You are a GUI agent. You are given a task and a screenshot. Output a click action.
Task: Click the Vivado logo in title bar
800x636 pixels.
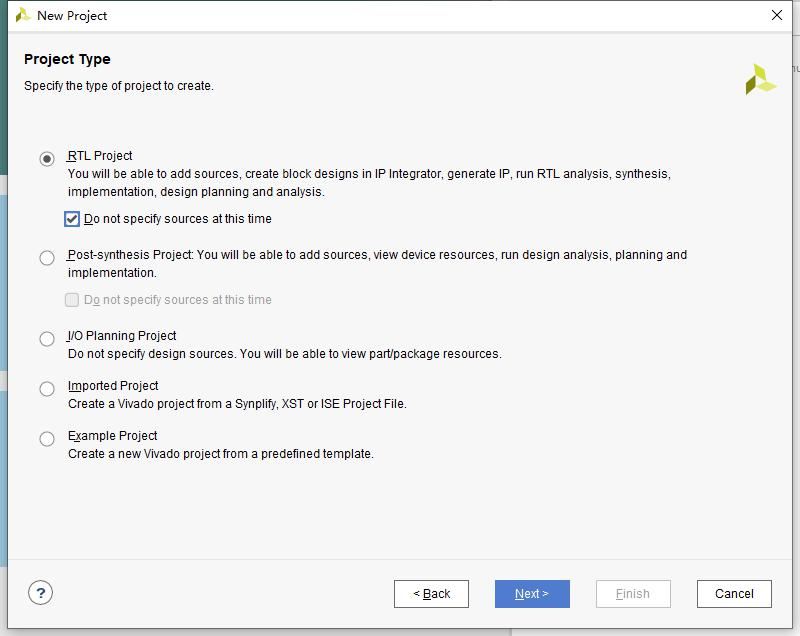click(x=23, y=15)
